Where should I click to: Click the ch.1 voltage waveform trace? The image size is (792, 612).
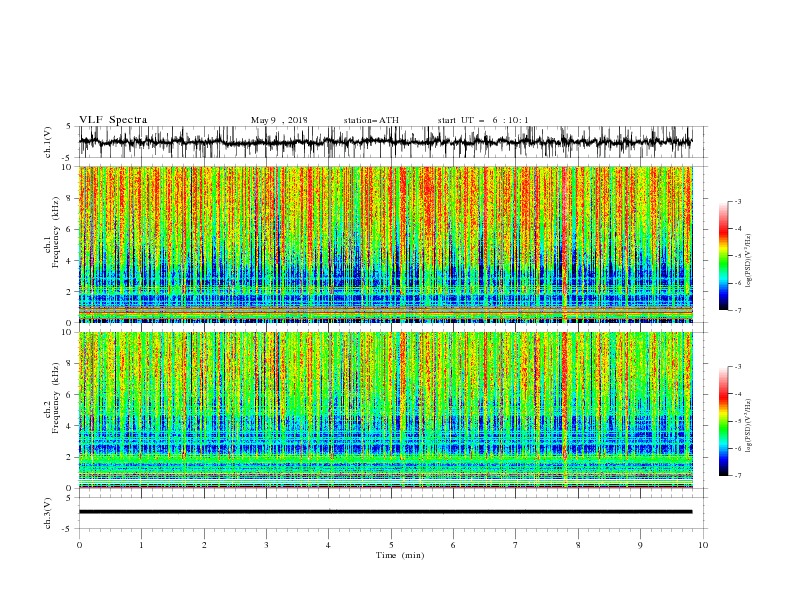(385, 142)
